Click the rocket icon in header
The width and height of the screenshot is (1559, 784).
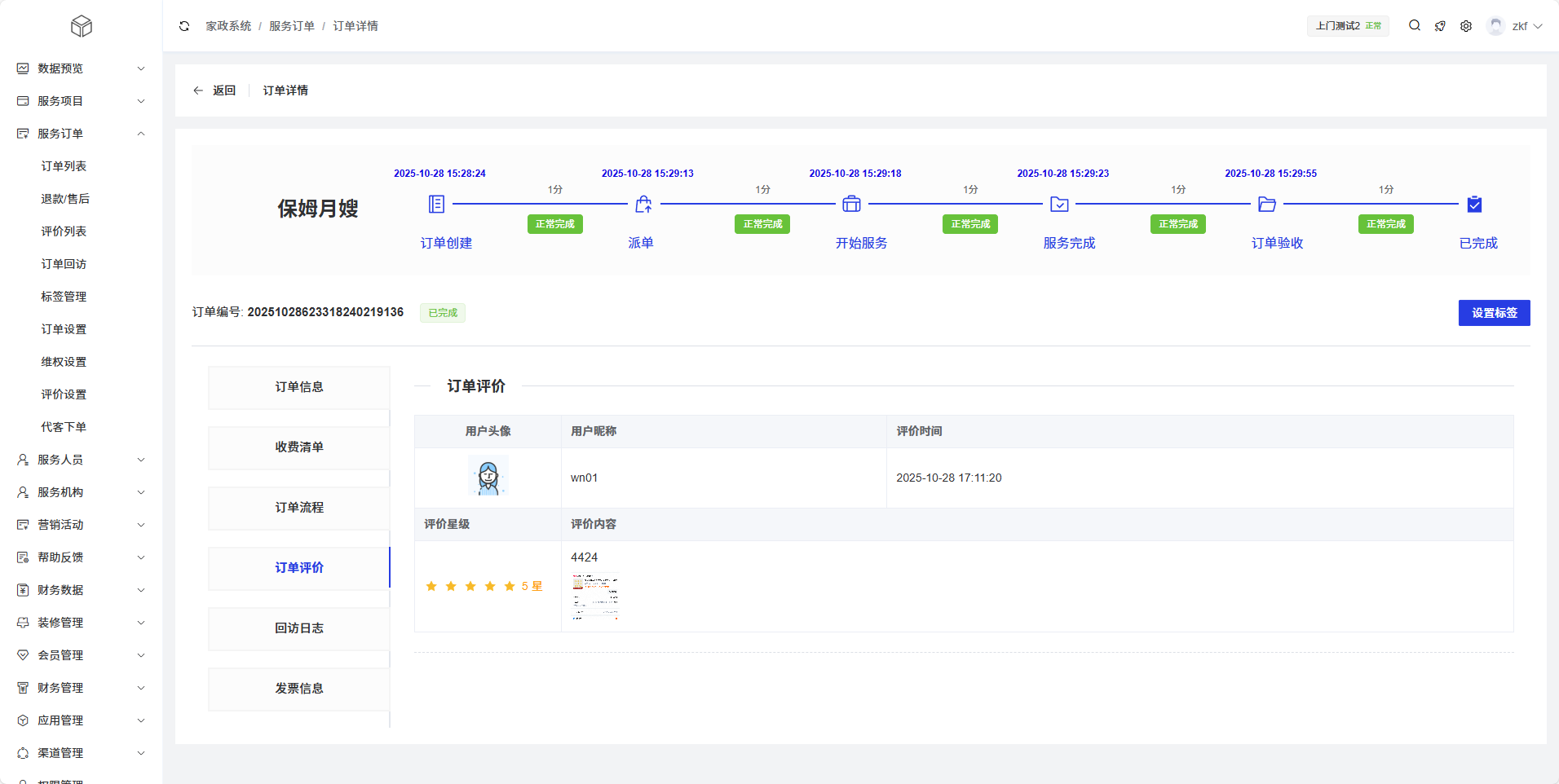click(1440, 26)
